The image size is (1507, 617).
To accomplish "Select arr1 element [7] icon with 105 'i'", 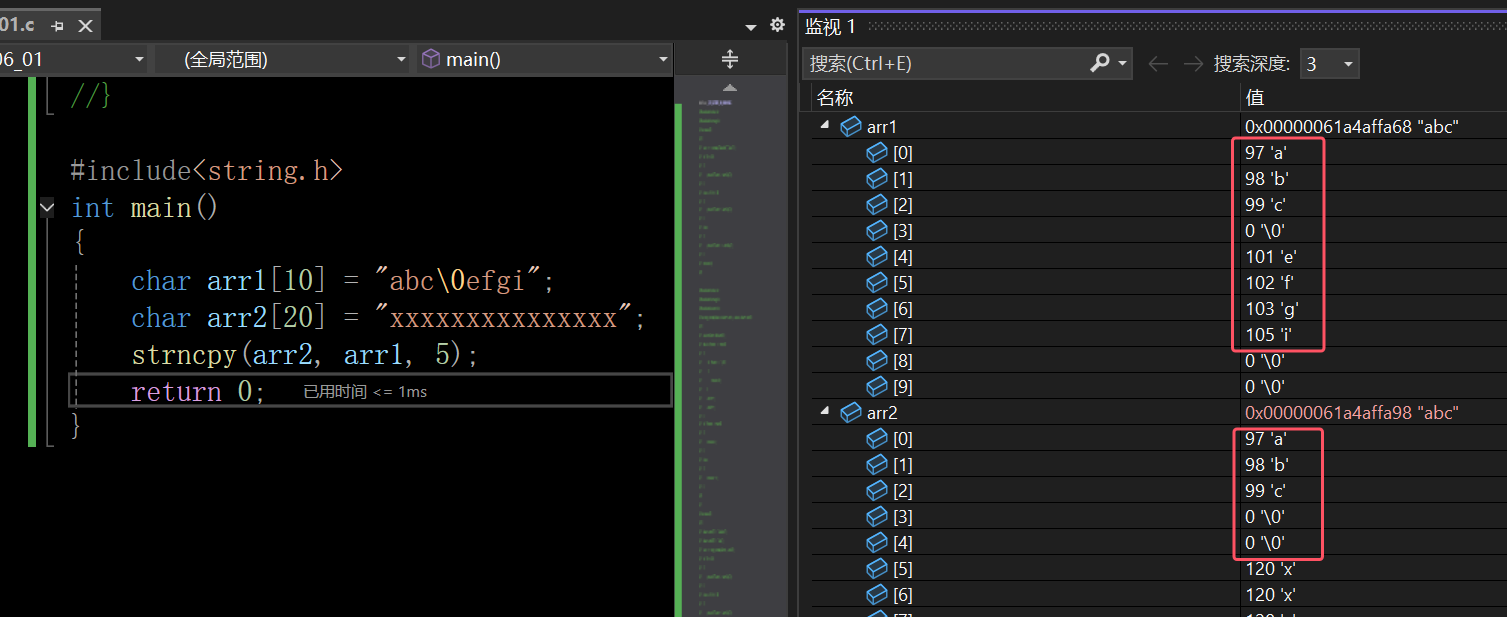I will [877, 334].
